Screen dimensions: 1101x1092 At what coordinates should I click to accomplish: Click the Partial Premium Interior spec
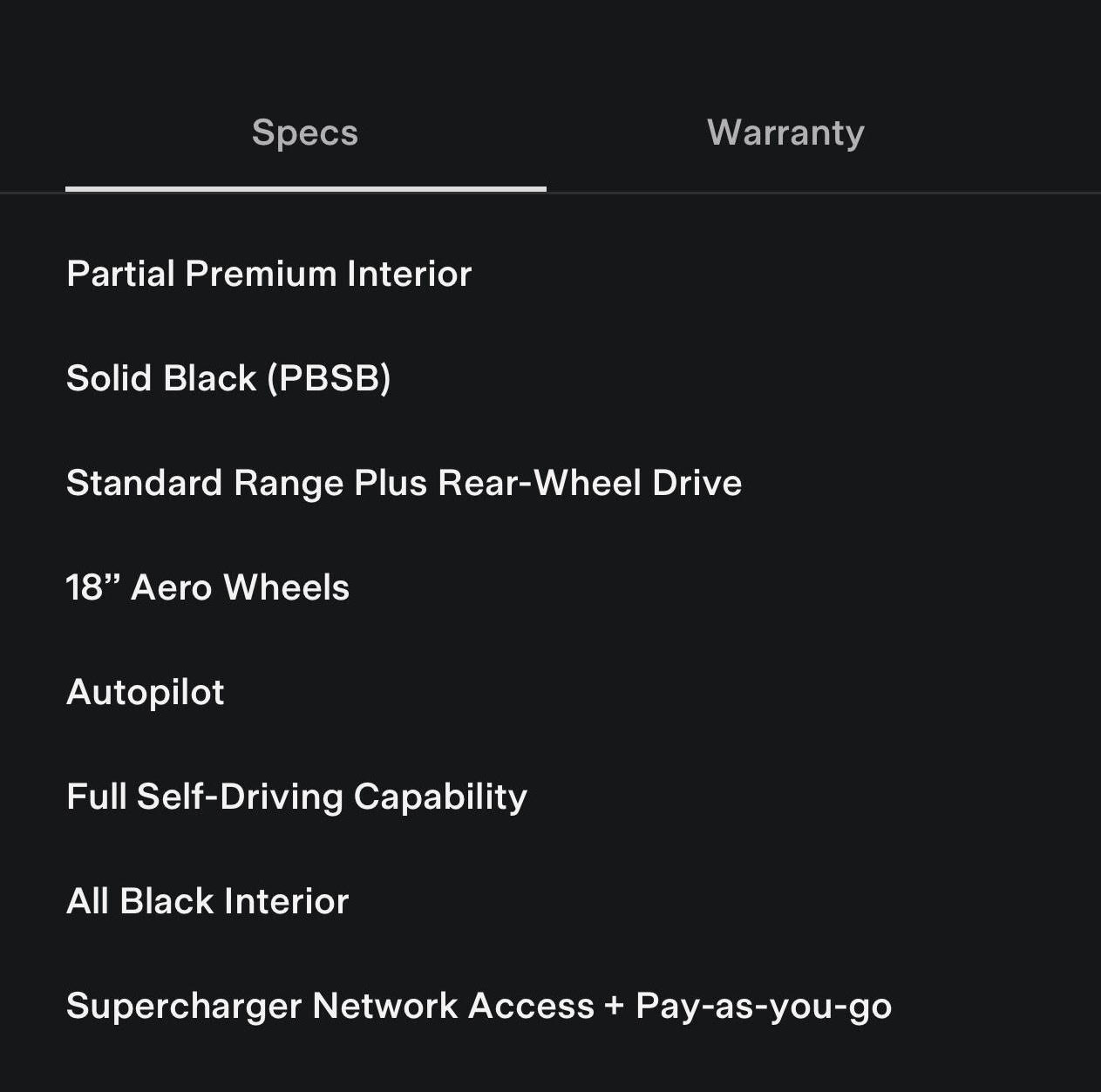[268, 274]
